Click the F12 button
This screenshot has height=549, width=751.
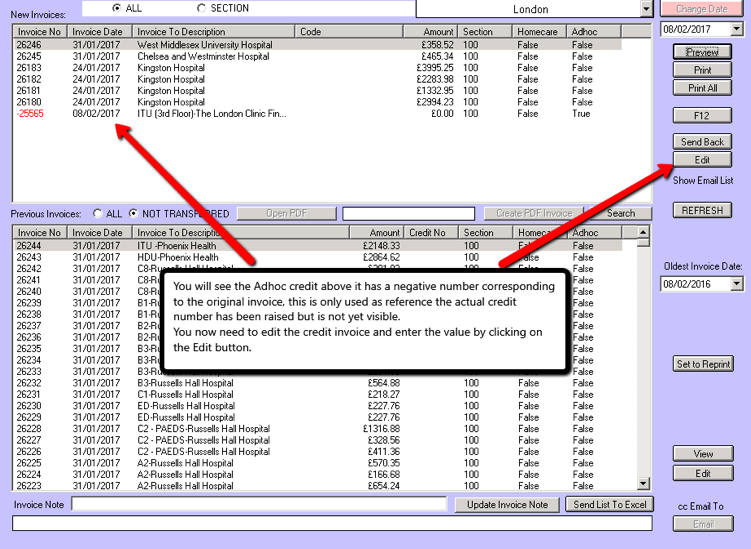[x=702, y=116]
